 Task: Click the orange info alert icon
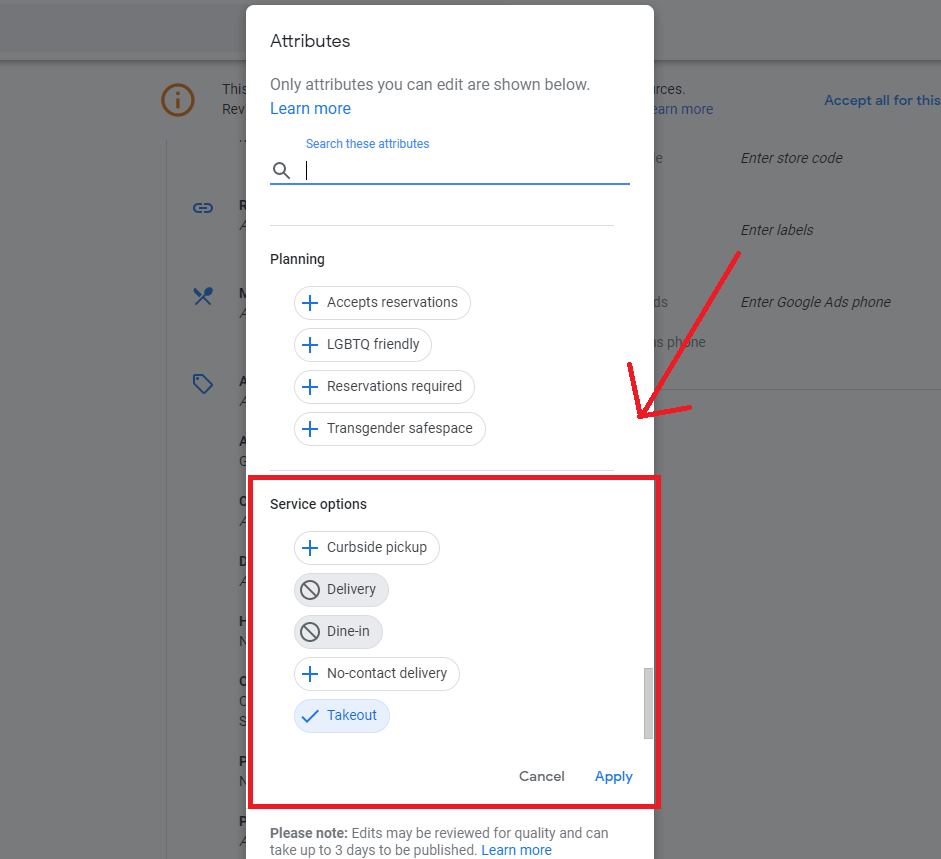pos(178,99)
